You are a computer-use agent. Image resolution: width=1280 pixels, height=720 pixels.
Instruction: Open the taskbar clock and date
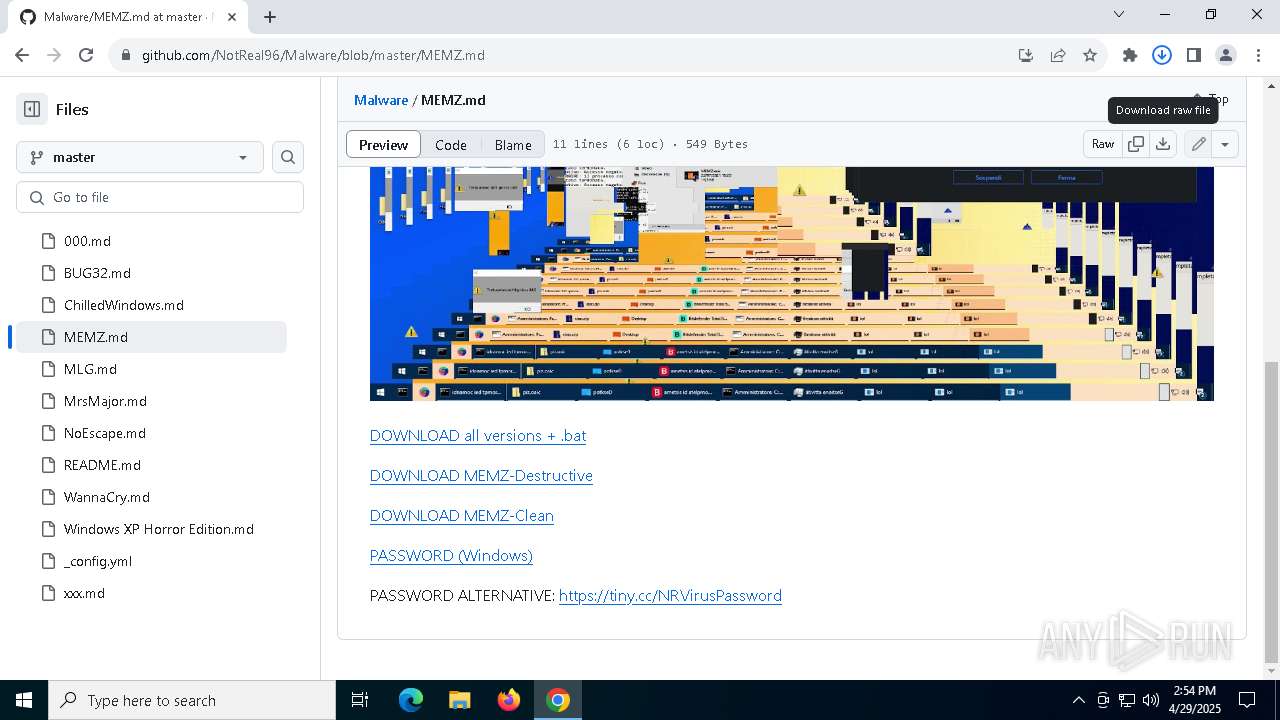click(1195, 700)
